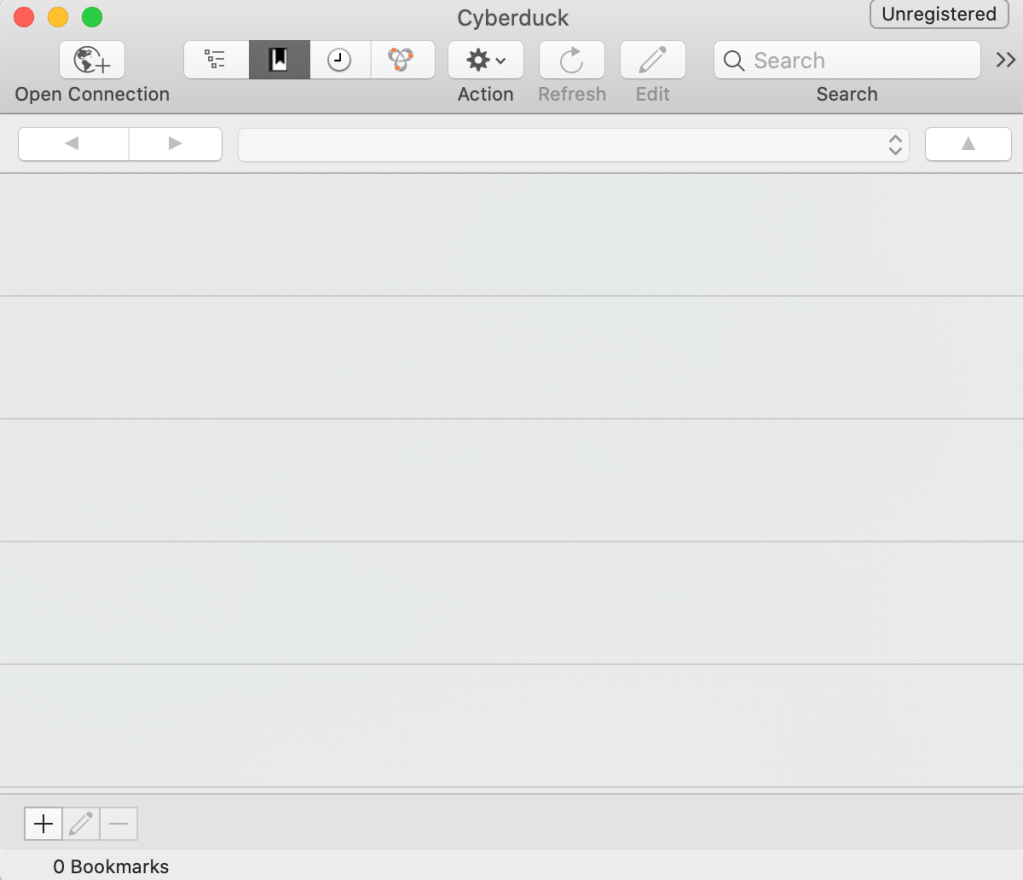The image size is (1023, 880).
Task: Toggle the Bookmarks view button
Action: (x=279, y=60)
